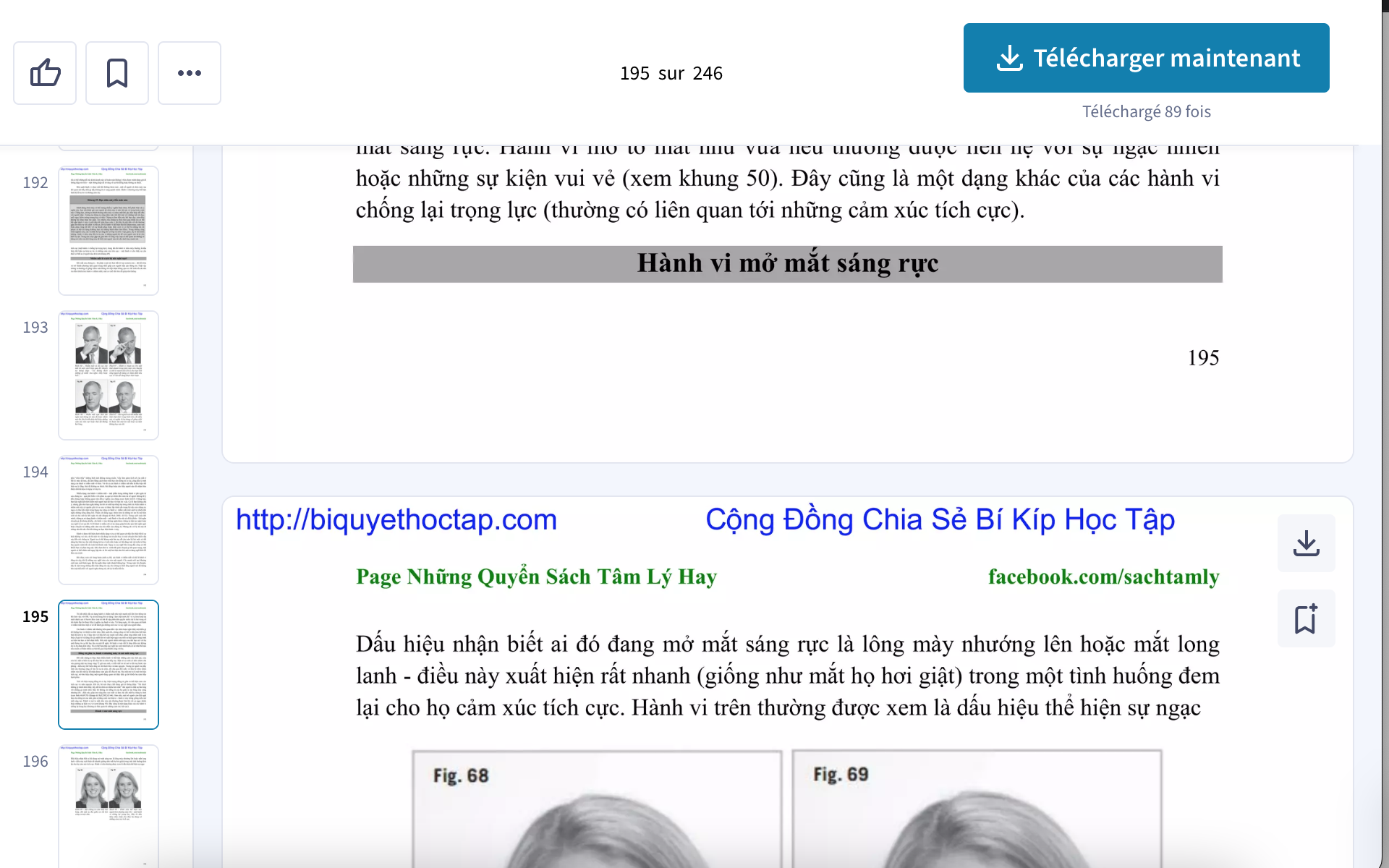
Task: Click the printed page number 195
Action: [1203, 358]
